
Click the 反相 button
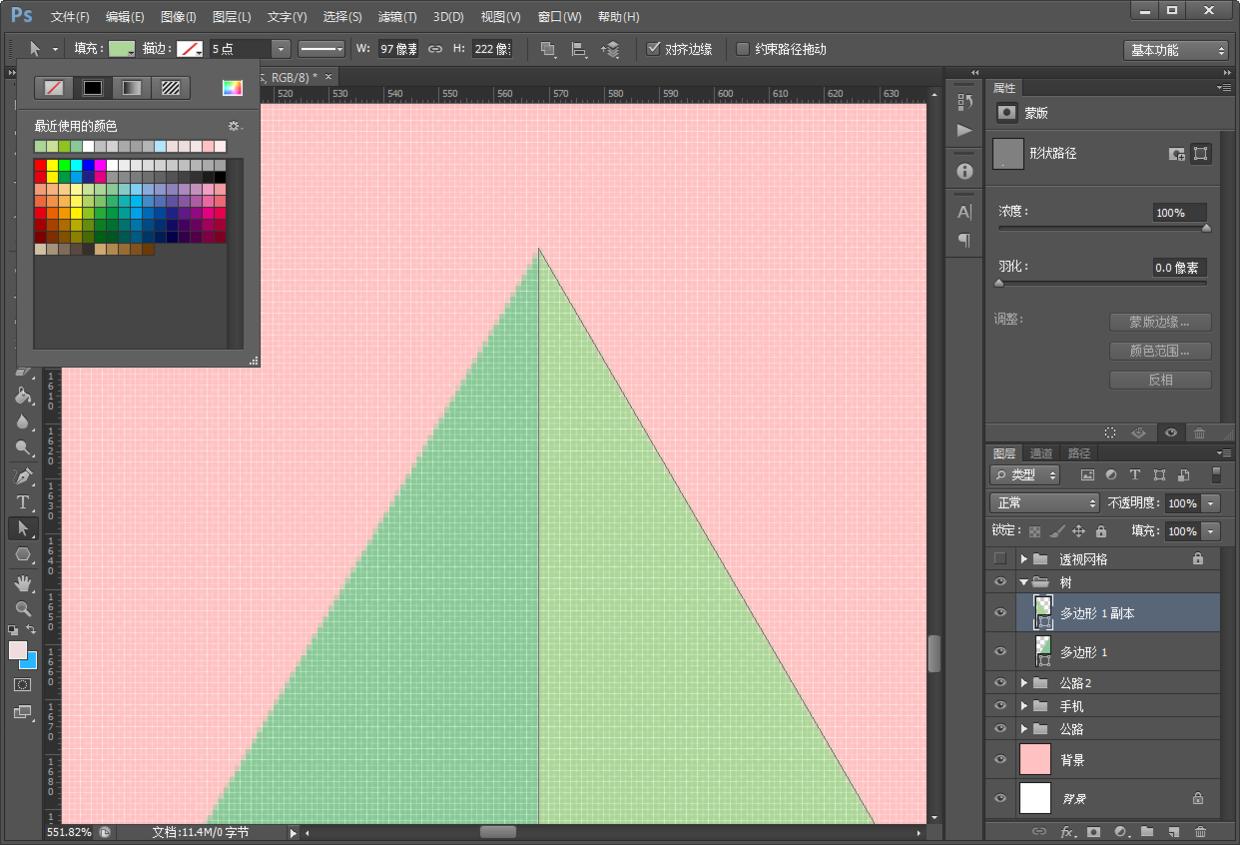[1160, 380]
